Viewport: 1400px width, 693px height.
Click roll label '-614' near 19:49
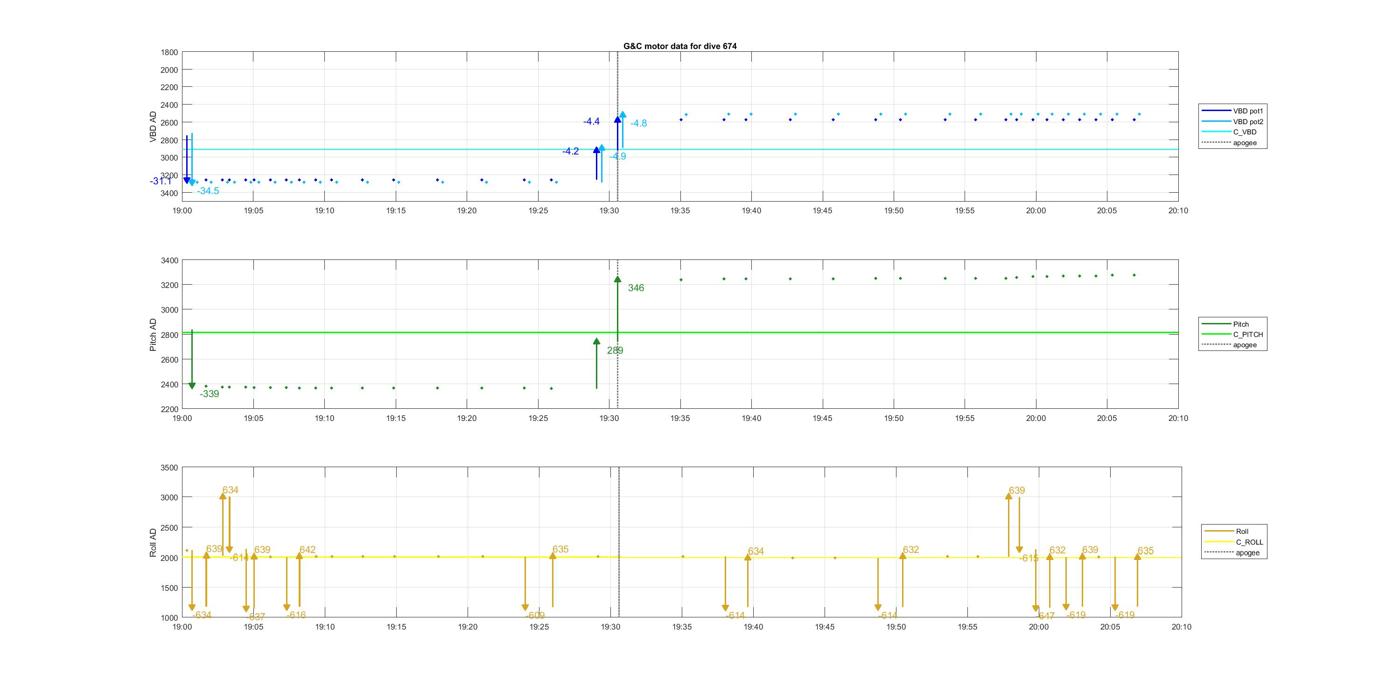click(x=888, y=615)
